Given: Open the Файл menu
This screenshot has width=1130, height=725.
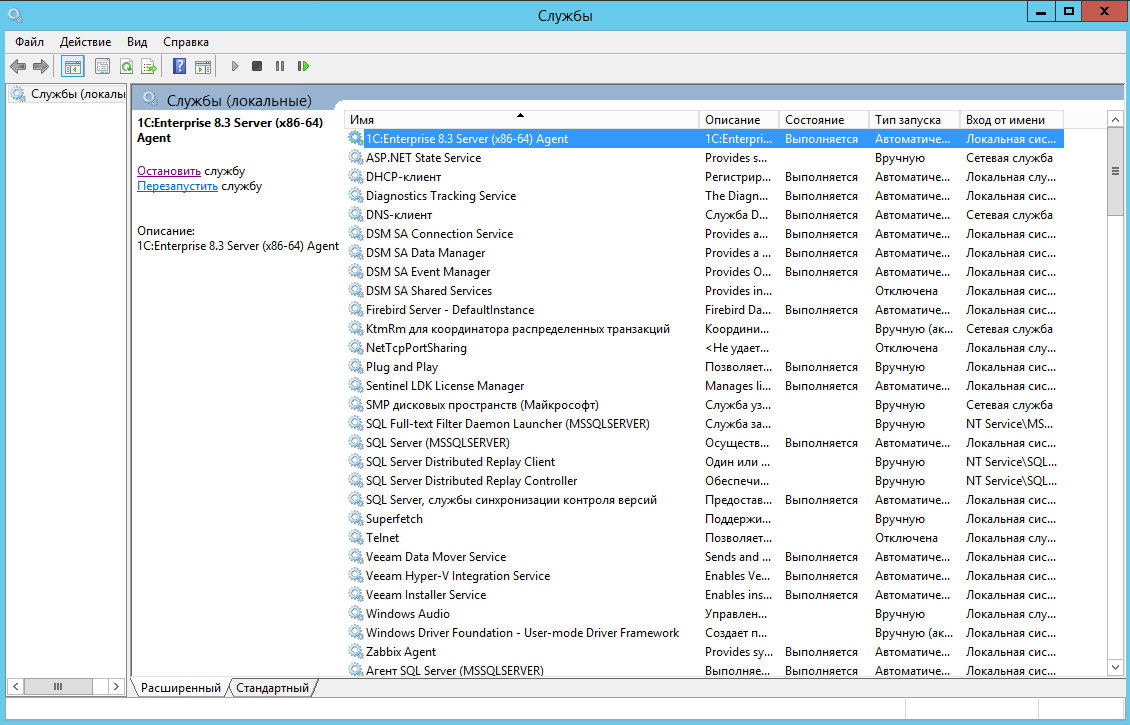Looking at the screenshot, I should (x=30, y=42).
